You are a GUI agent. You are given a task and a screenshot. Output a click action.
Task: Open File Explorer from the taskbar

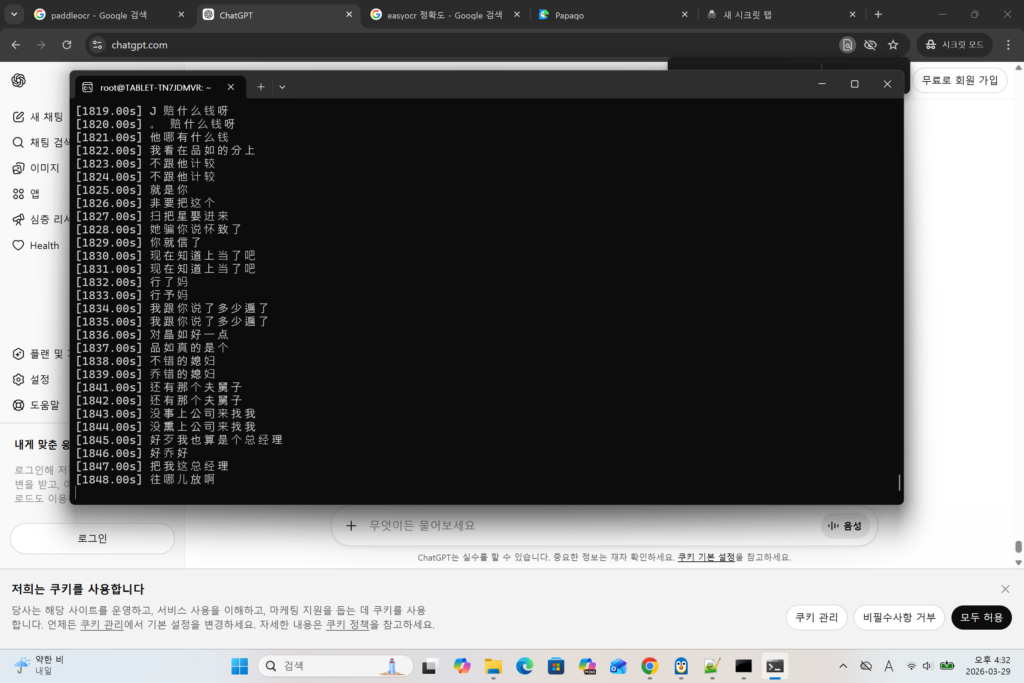point(493,666)
